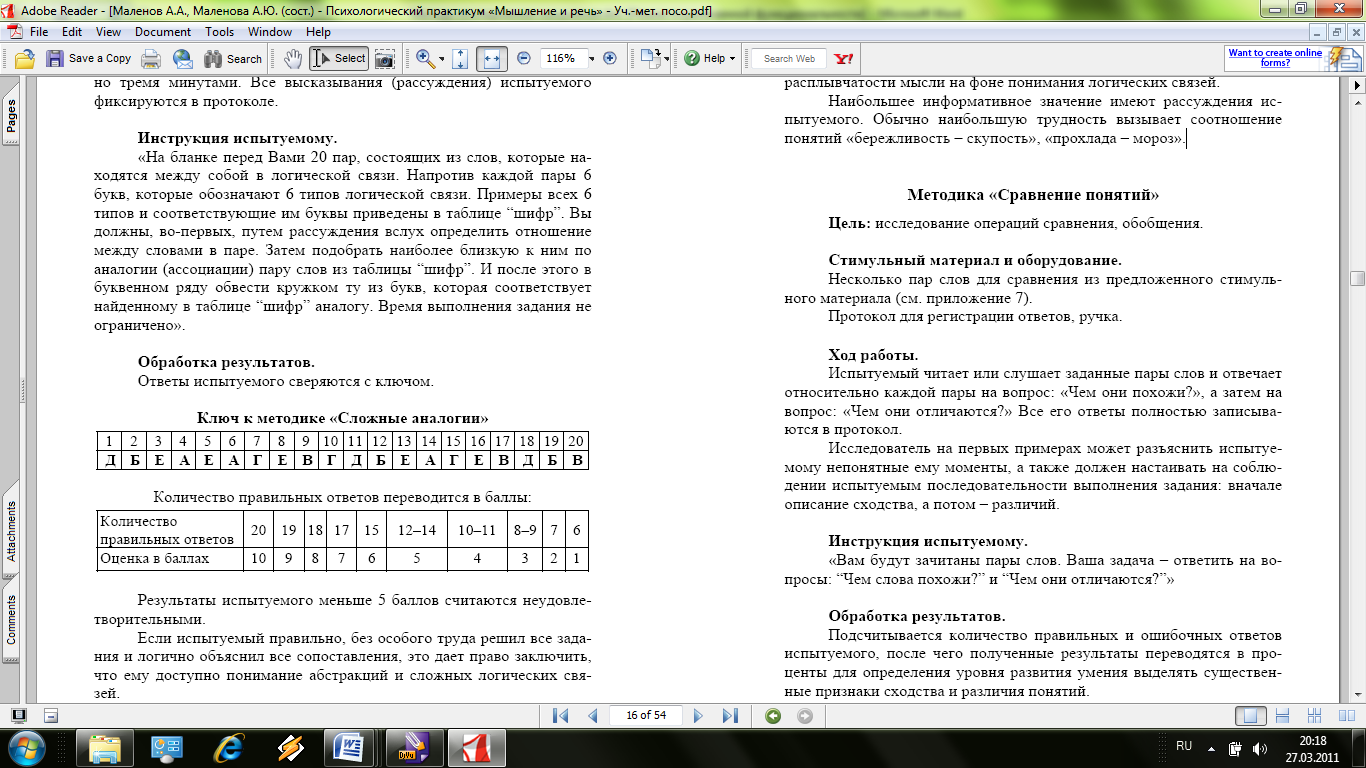Screen dimensions: 1366x768
Task: Click vertical scrollbar thumb
Action: (1357, 279)
